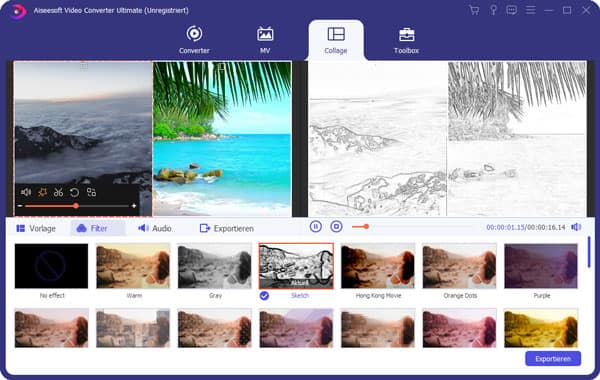Click the scissors cut icon on clip

[x=59, y=192]
